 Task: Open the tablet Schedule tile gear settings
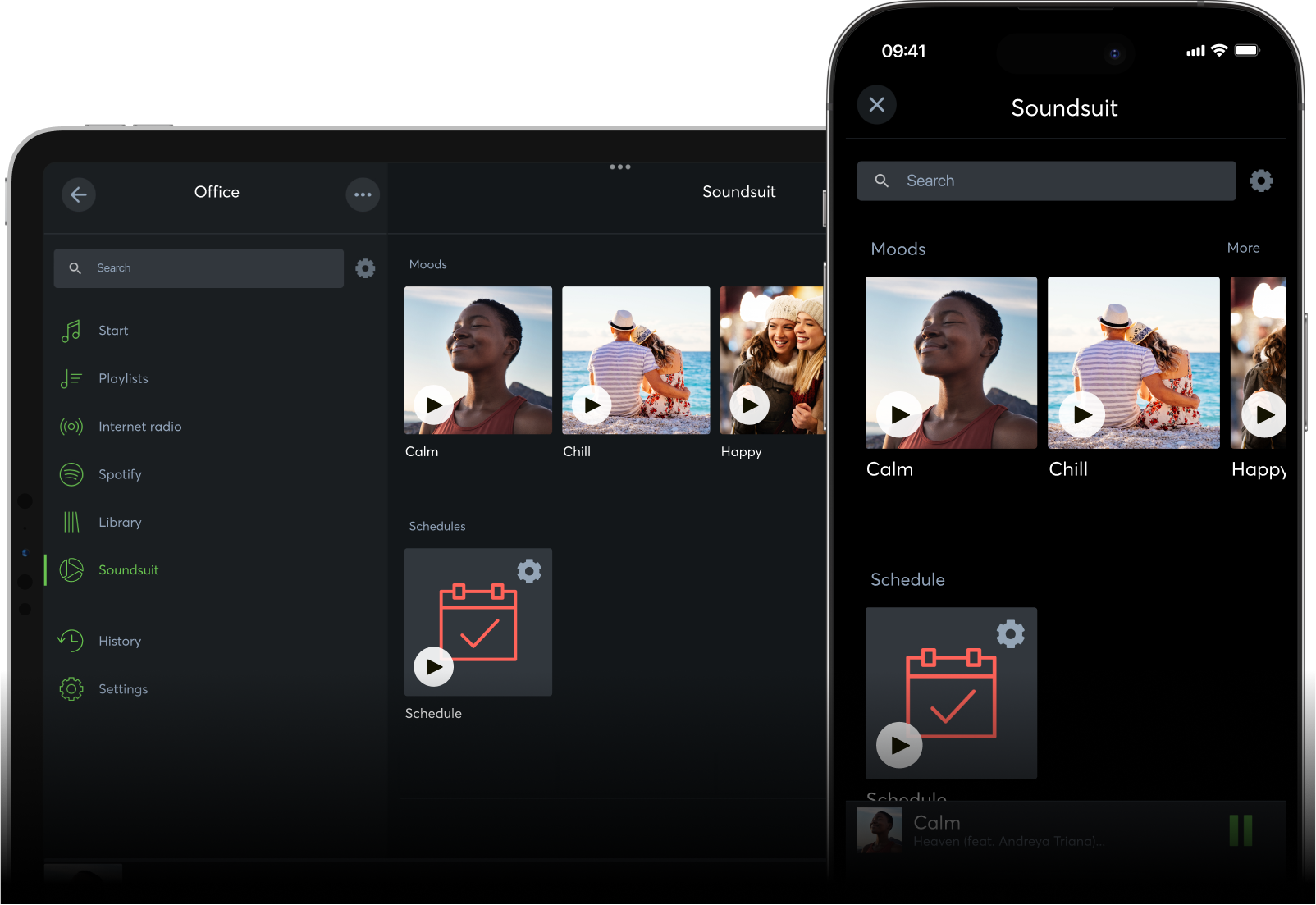pos(529,571)
